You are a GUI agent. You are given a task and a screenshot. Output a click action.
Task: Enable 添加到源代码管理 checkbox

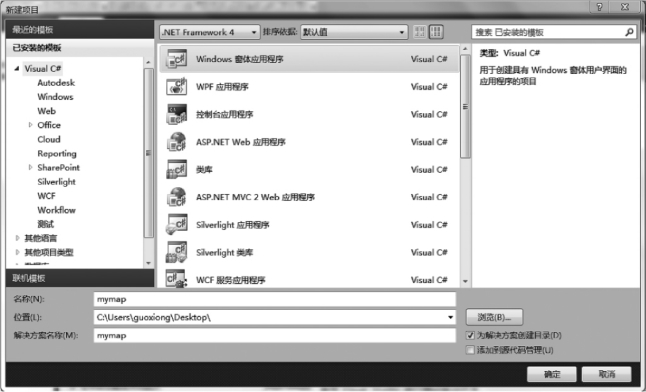click(x=470, y=350)
